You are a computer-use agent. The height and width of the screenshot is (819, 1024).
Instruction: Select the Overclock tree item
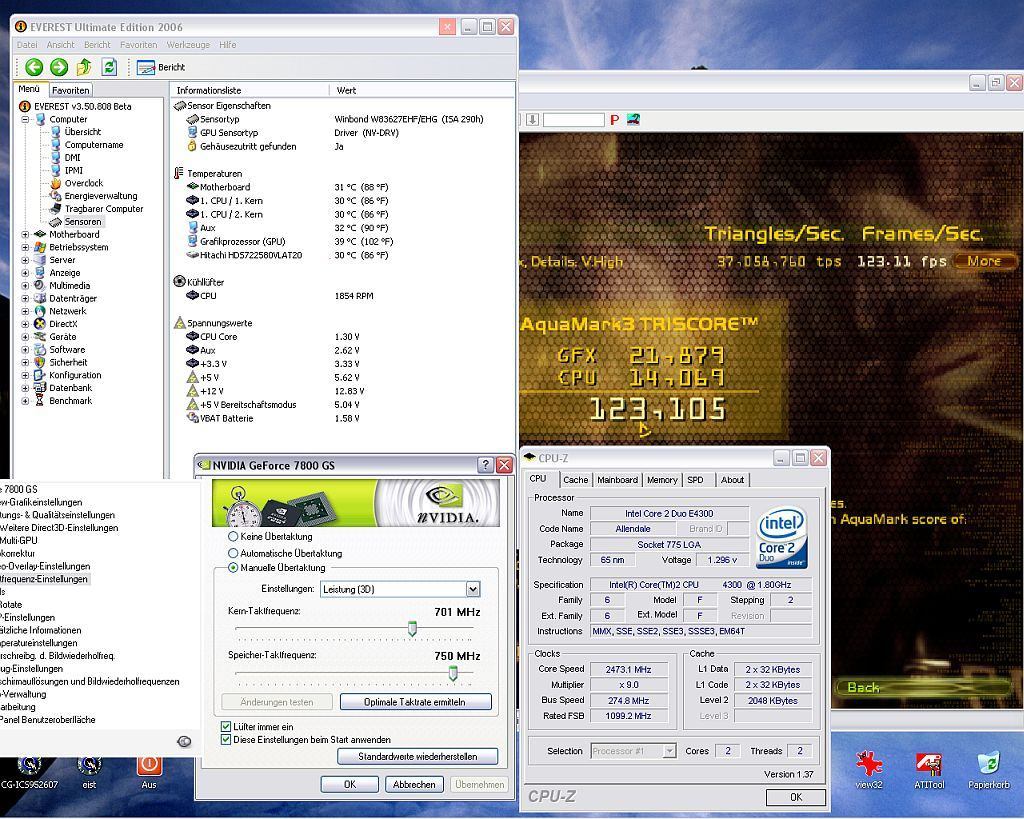tap(84, 183)
